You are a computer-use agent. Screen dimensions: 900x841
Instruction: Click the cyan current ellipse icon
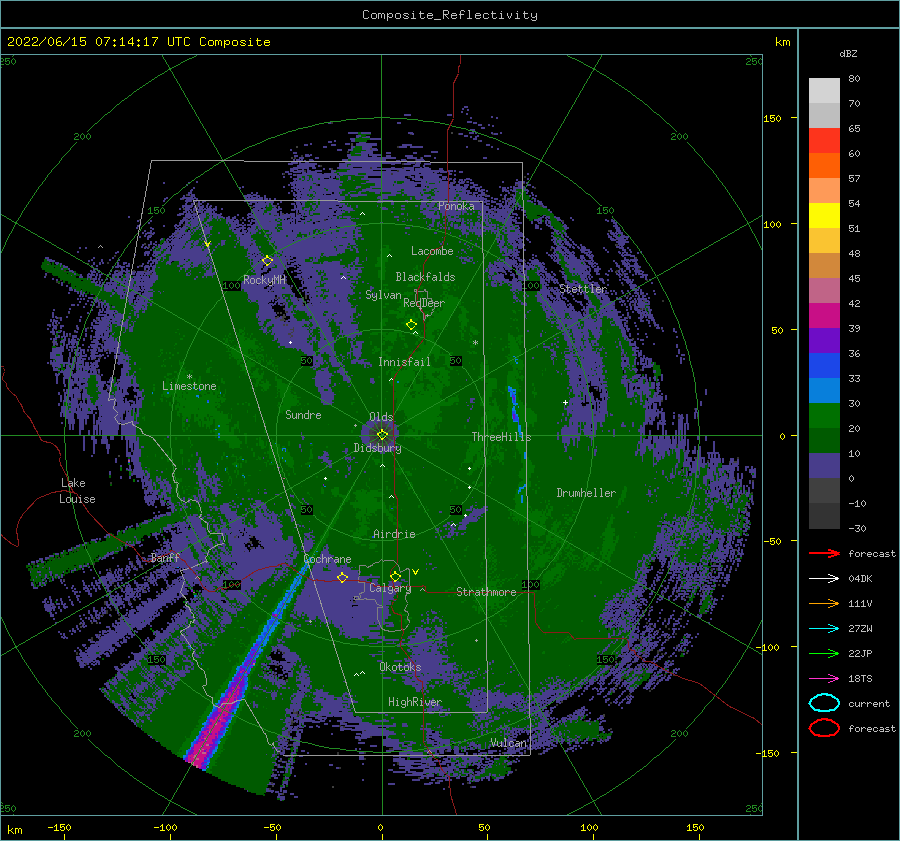(x=824, y=703)
